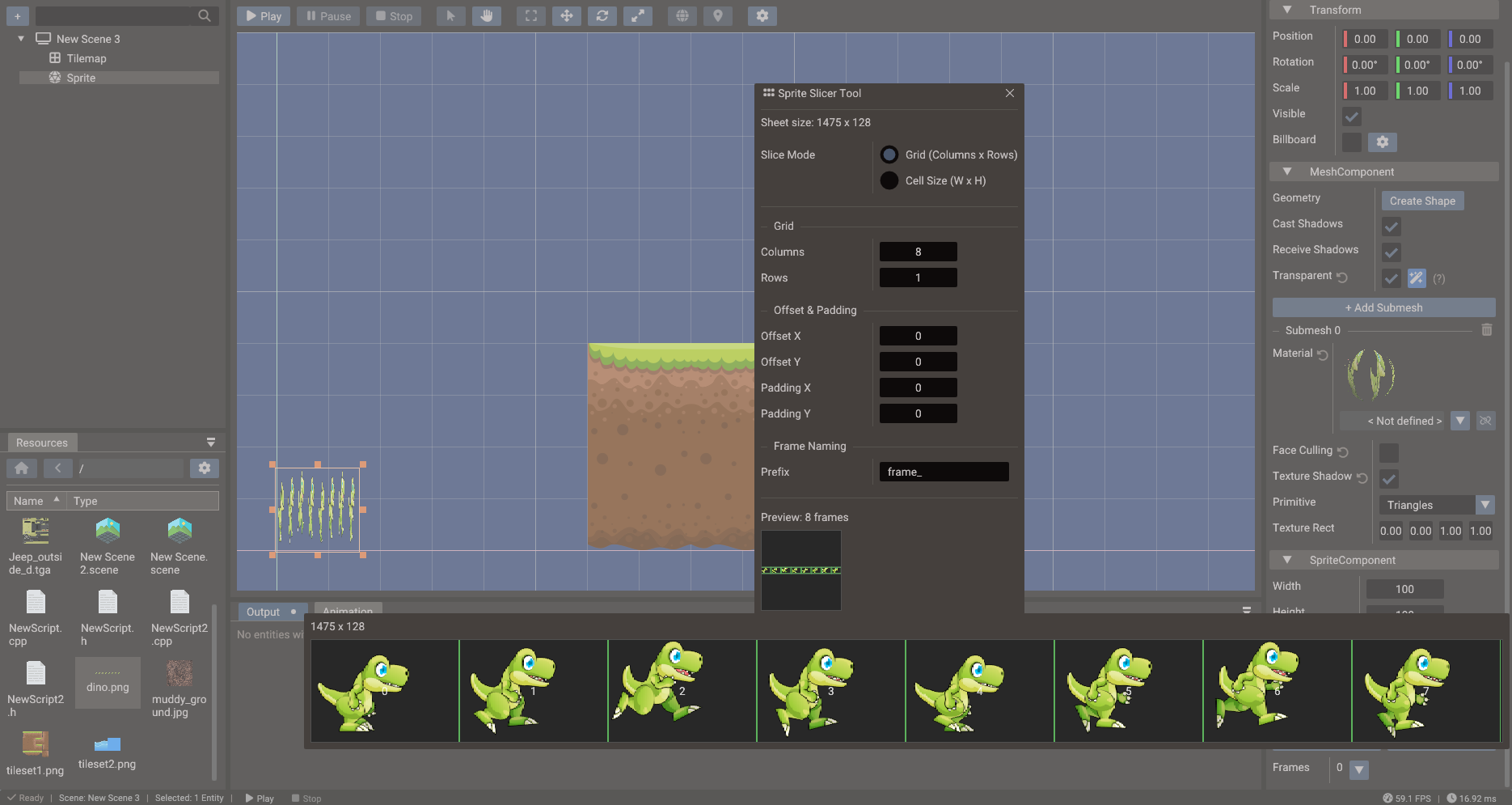Toggle the Texture Shadow checkbox
The height and width of the screenshot is (805, 1512).
coord(1389,479)
